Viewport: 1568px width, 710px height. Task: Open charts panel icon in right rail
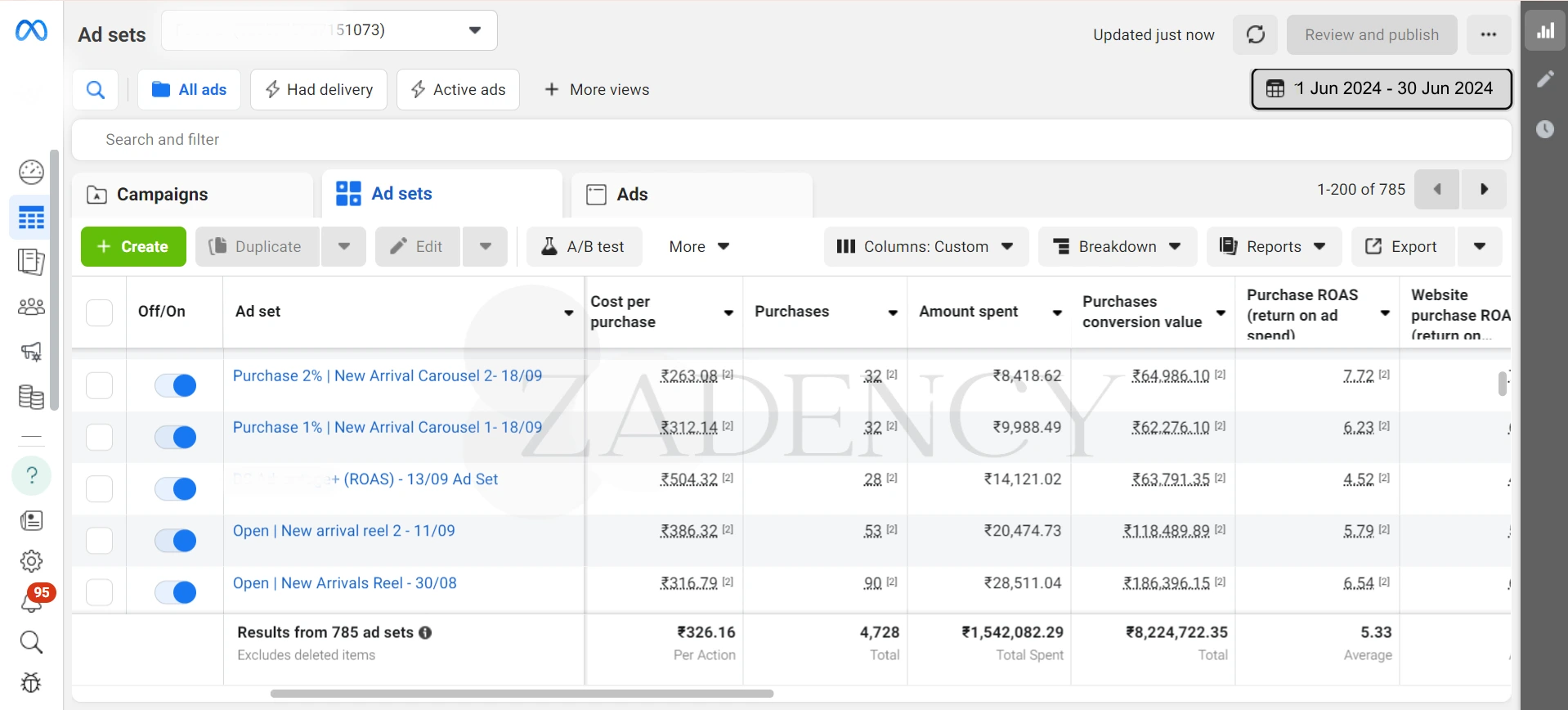[1545, 31]
